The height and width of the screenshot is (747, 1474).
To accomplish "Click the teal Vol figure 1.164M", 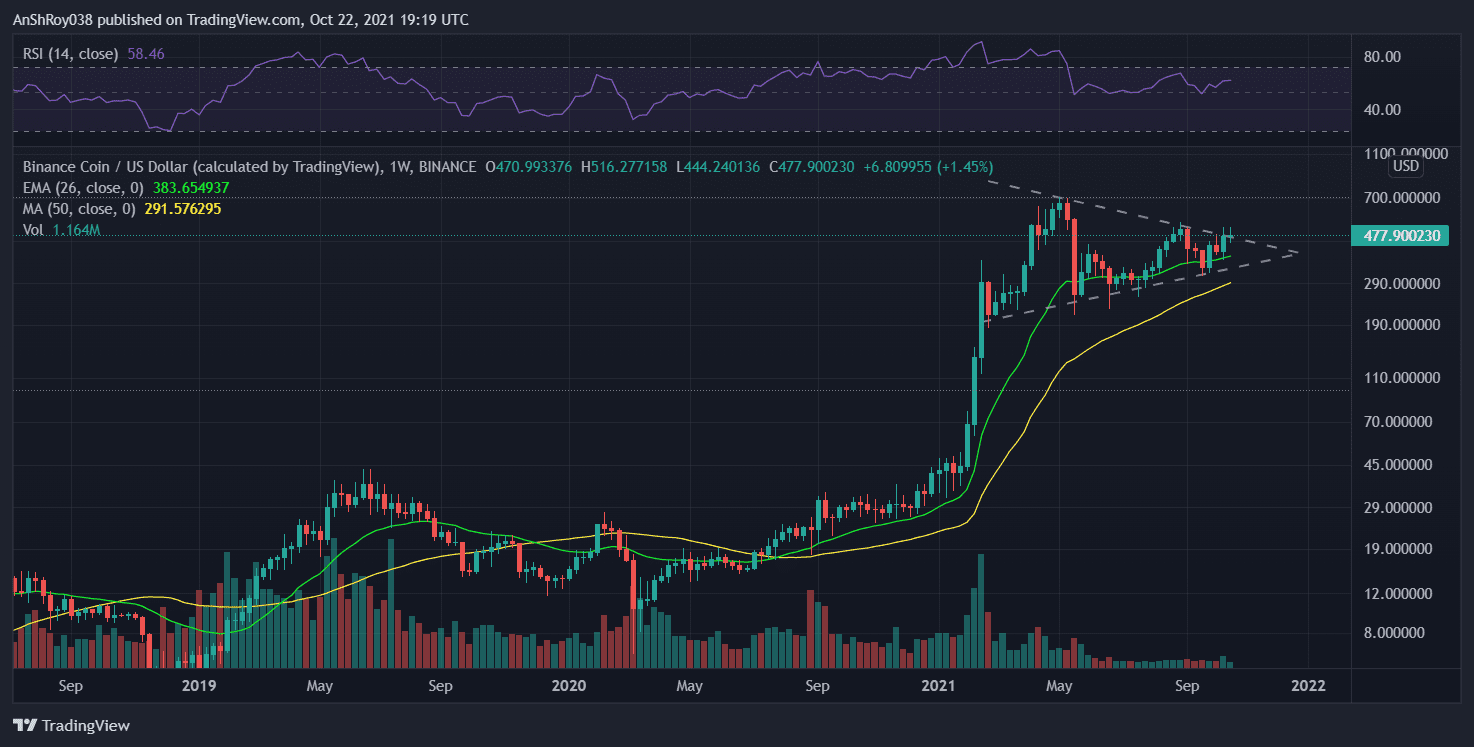I will (75, 229).
